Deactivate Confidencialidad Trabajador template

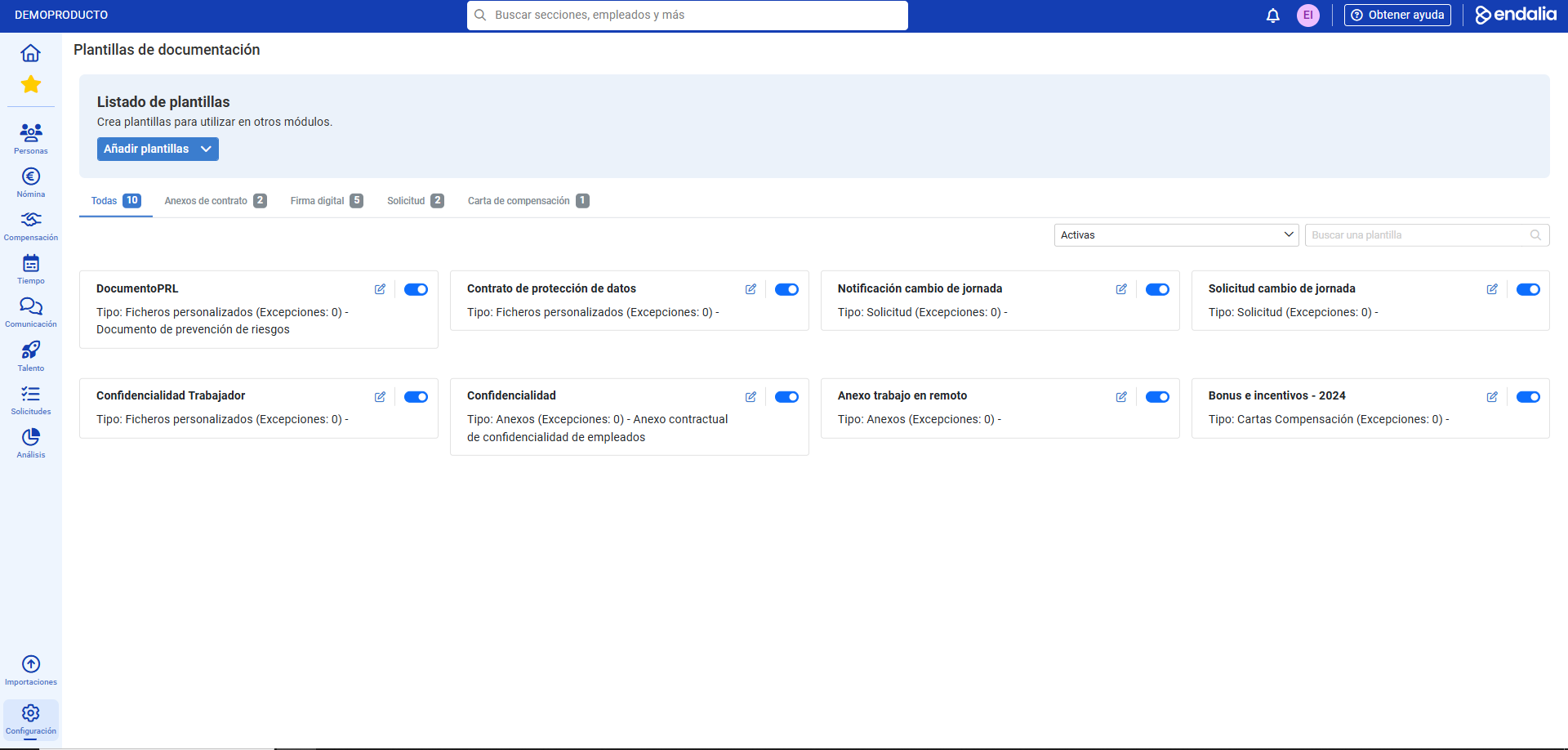click(416, 397)
